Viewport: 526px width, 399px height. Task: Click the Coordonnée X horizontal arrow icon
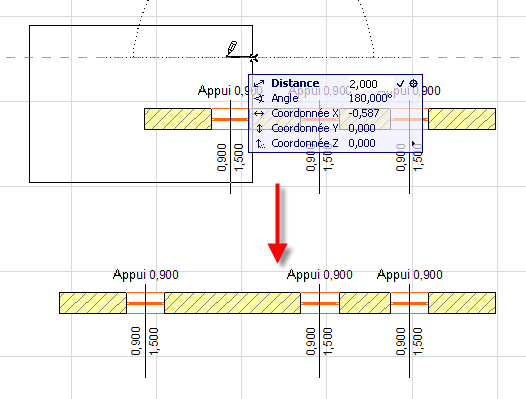(x=259, y=113)
